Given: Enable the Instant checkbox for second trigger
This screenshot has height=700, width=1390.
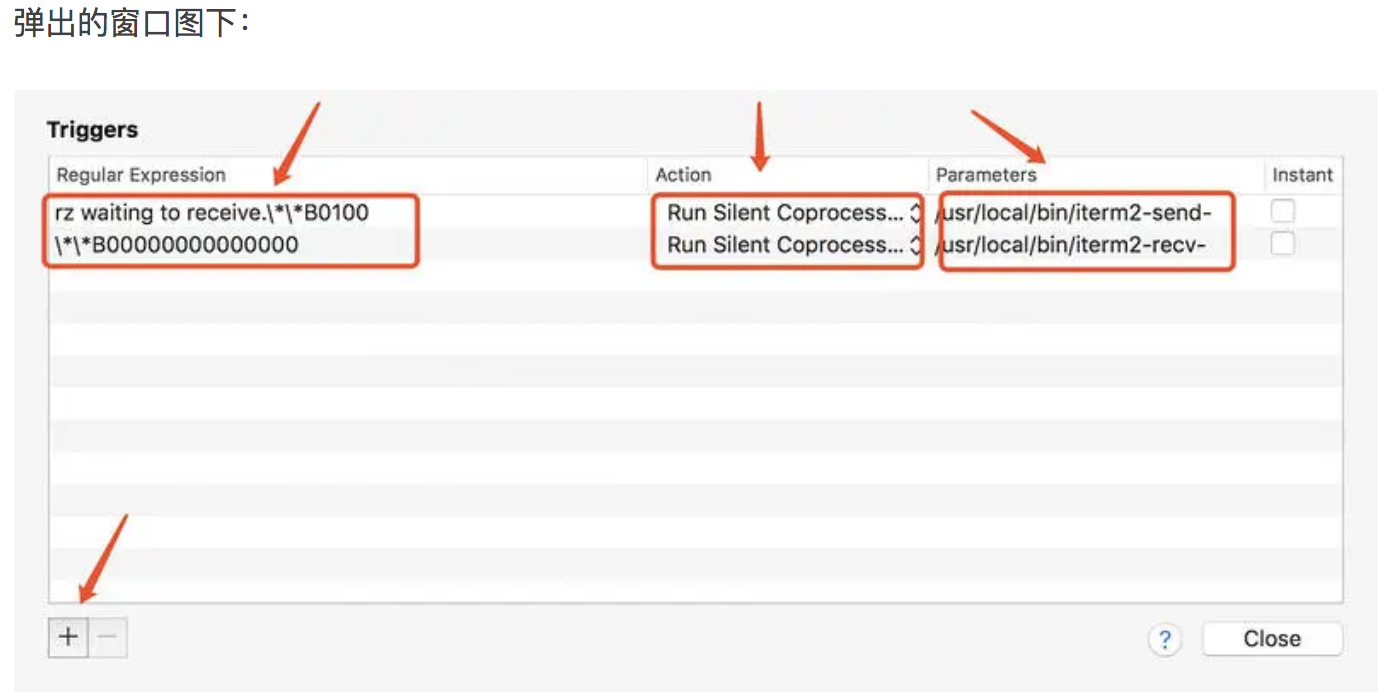Looking at the screenshot, I should (x=1282, y=243).
